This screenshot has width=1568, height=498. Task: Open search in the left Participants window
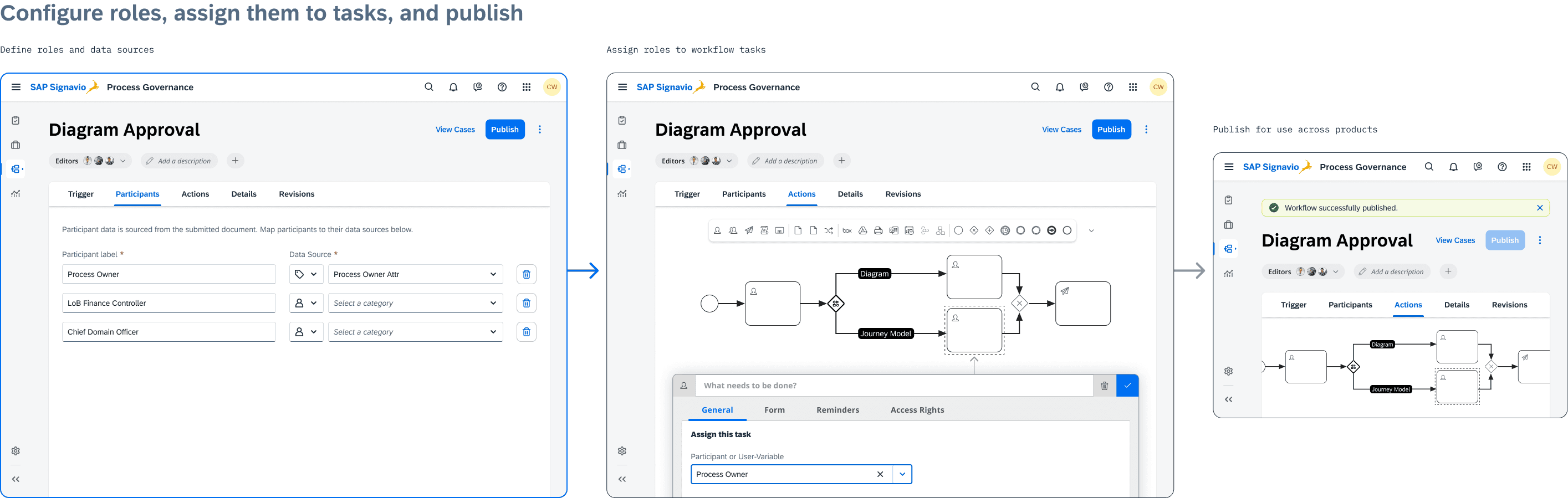(428, 87)
